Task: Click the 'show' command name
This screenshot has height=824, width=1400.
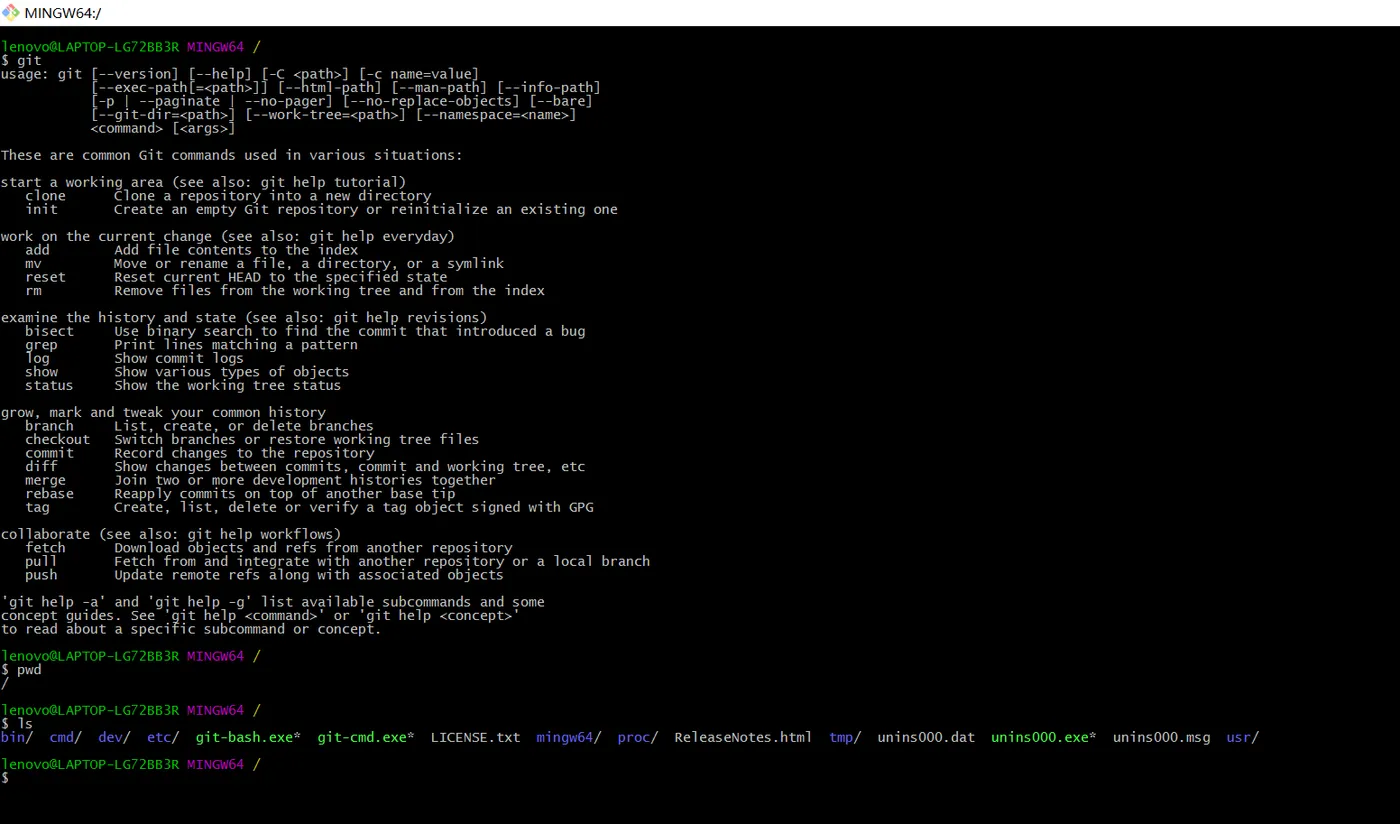Action: 41,372
